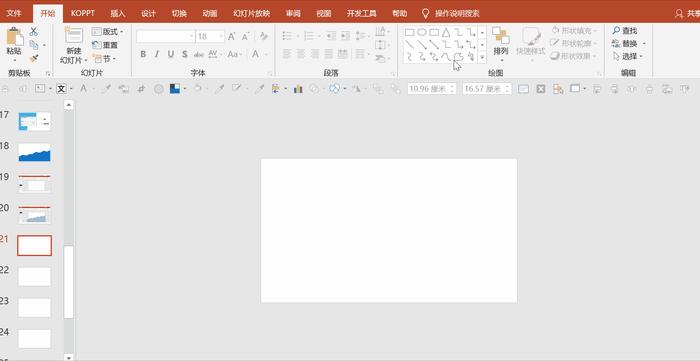Toggle align text left
This screenshot has height=361, width=700.
(287, 54)
